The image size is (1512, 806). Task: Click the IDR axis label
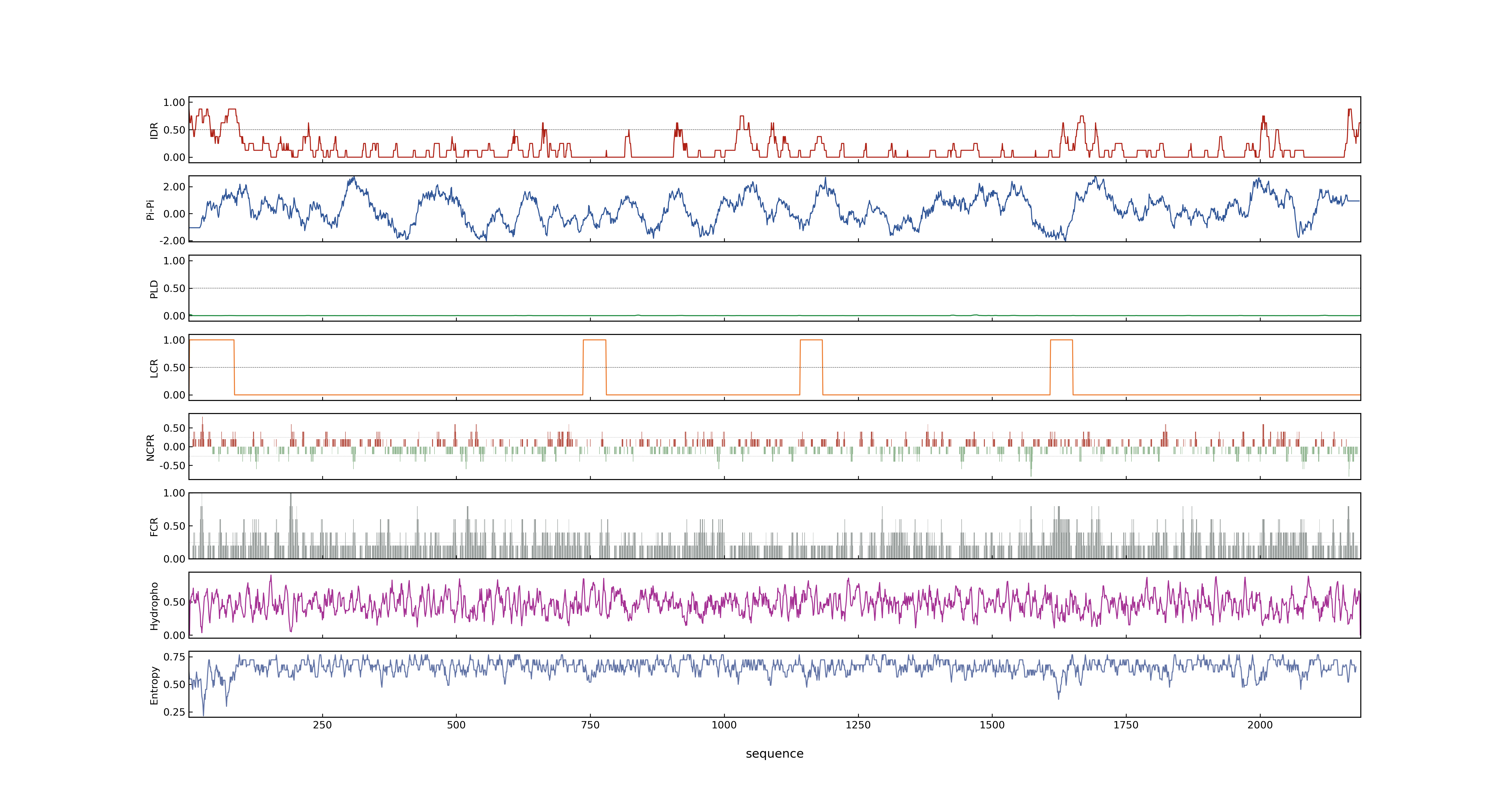click(x=154, y=130)
